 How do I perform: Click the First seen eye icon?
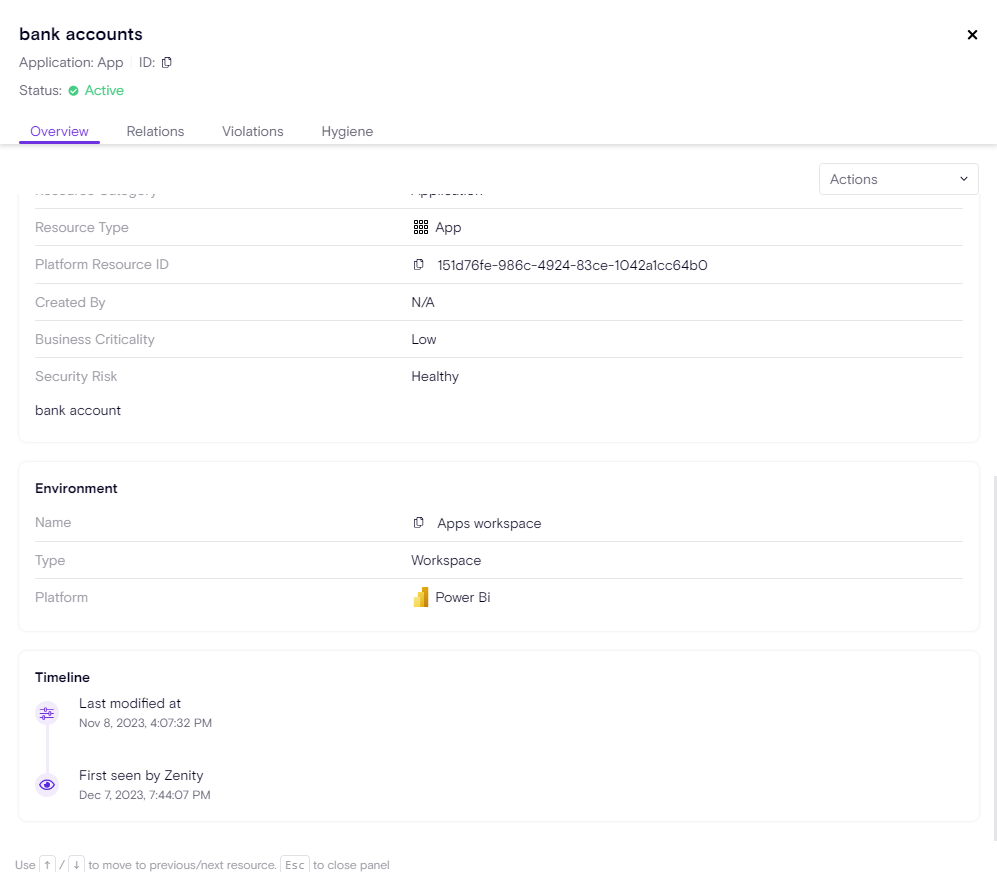point(47,785)
